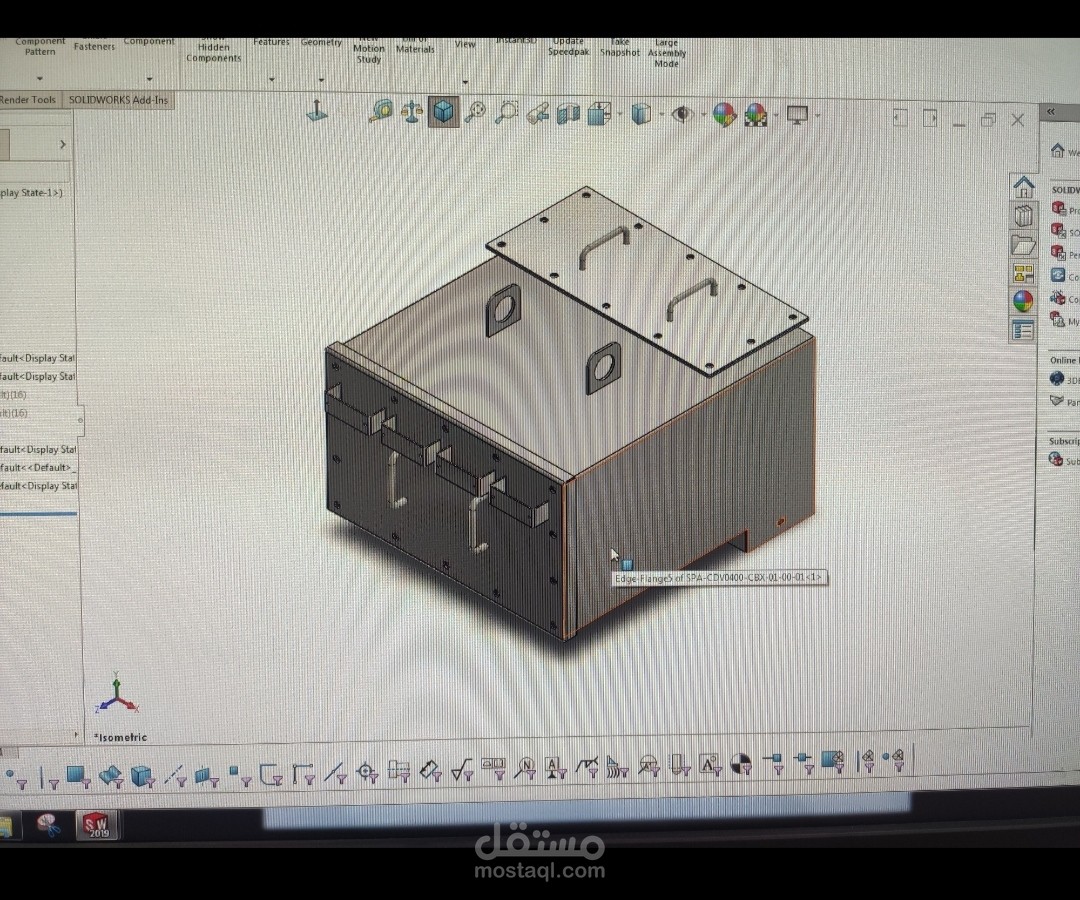Open the Display Style dropdown arrow

tap(663, 114)
